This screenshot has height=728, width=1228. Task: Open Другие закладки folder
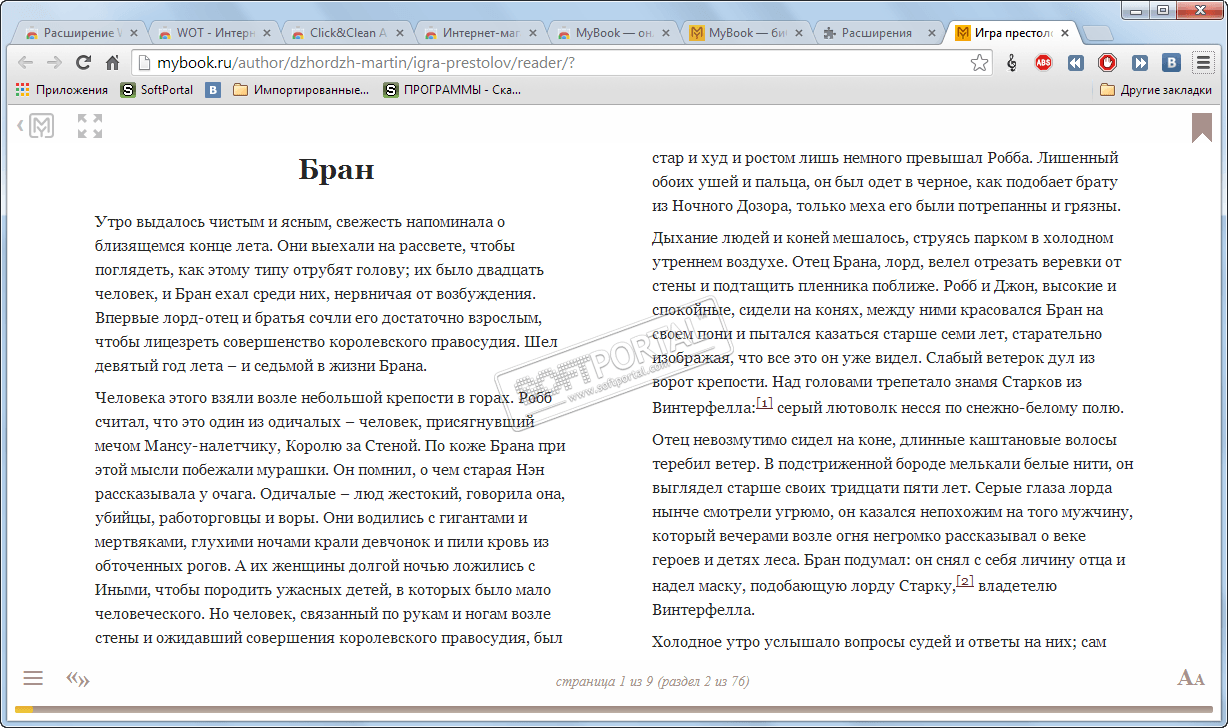[x=1156, y=90]
